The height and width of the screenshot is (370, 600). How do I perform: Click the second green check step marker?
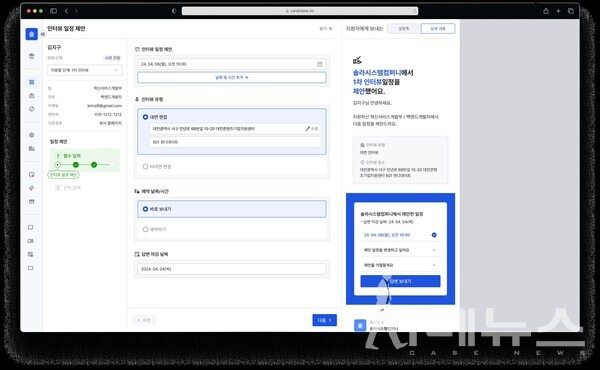coord(76,165)
